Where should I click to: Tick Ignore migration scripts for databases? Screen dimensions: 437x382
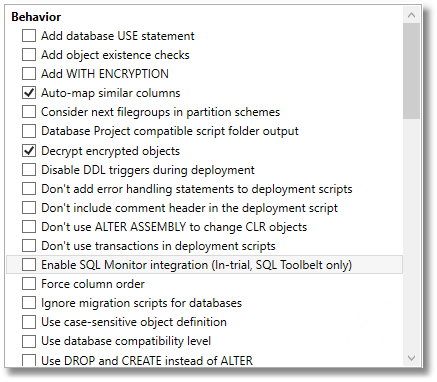[29, 303]
